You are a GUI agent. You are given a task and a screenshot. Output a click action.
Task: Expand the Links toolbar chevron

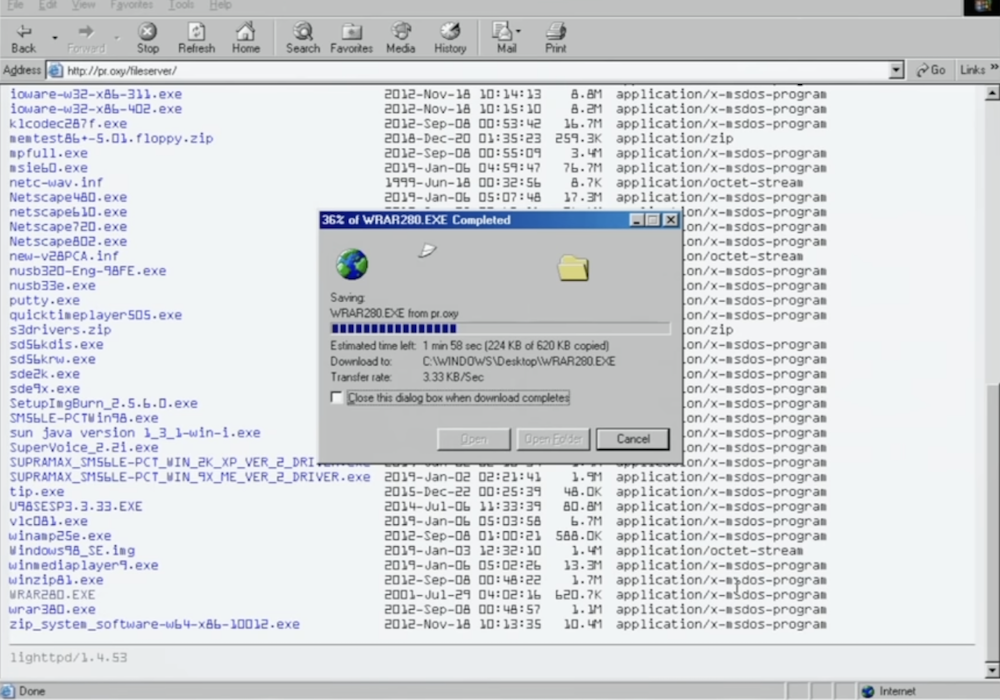994,67
